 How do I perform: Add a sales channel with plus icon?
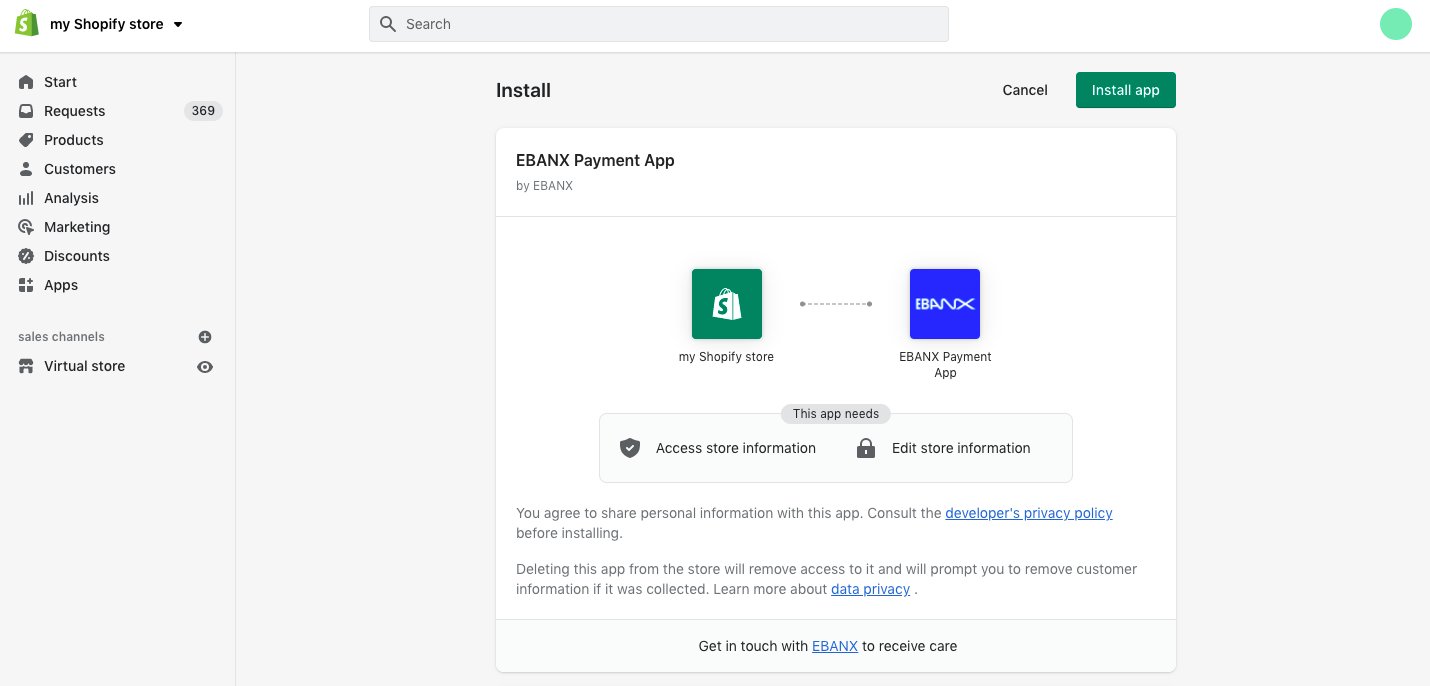point(205,337)
